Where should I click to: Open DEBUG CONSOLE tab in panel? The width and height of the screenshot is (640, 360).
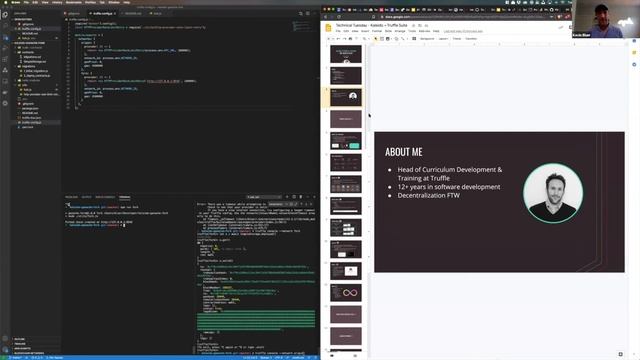click(x=105, y=197)
